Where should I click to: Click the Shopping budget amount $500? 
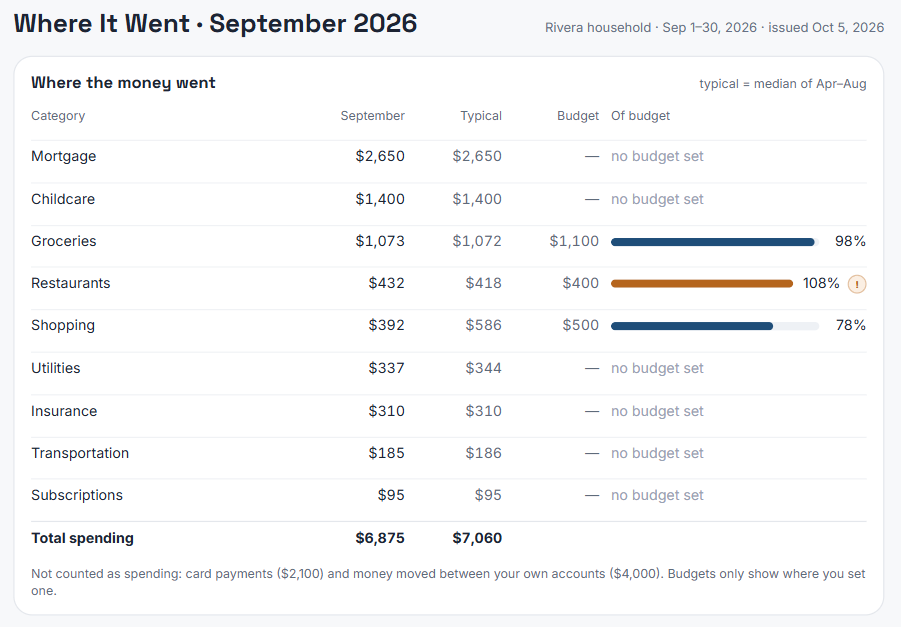pyautogui.click(x=580, y=325)
